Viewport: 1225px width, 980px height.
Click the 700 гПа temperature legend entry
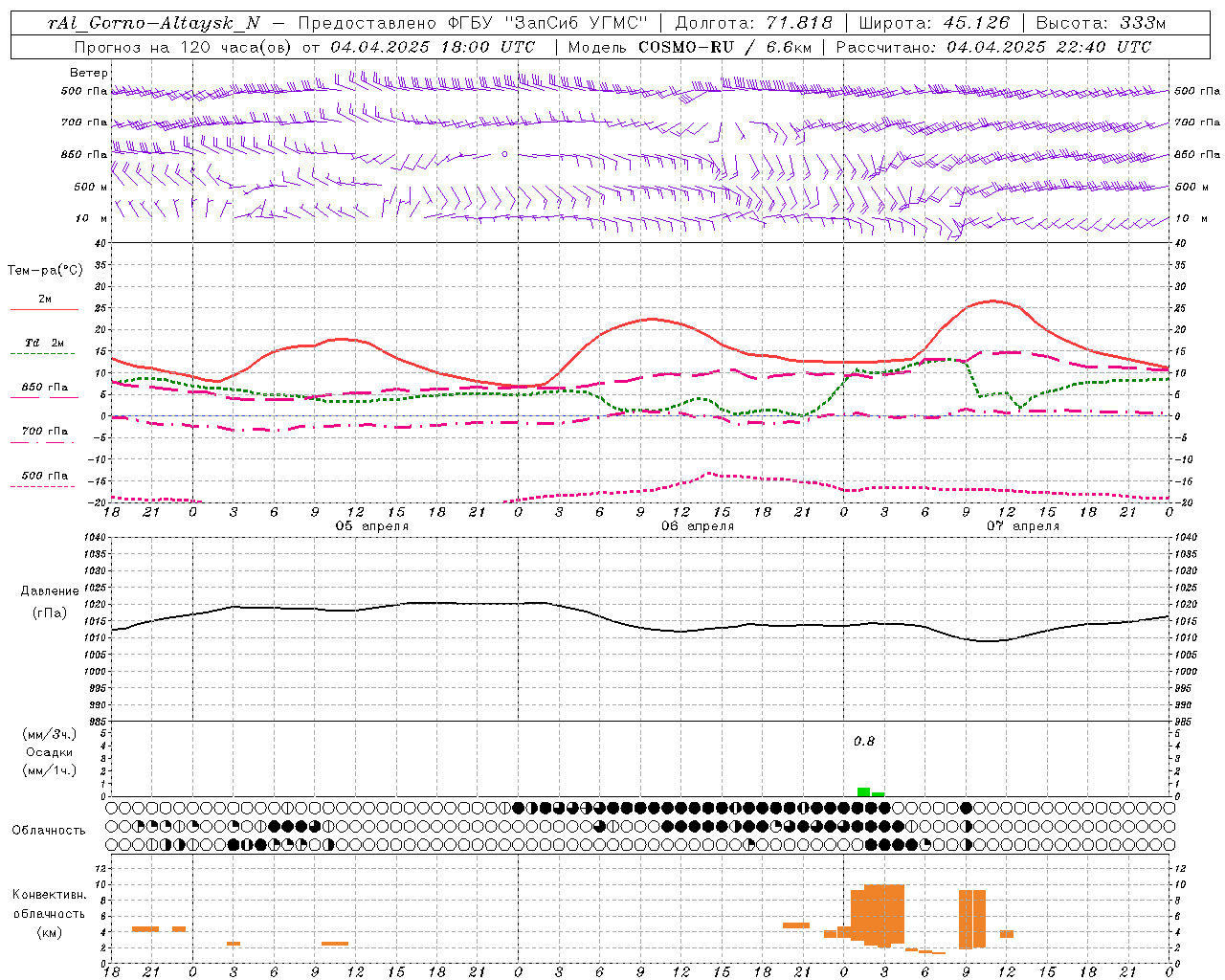(45, 431)
